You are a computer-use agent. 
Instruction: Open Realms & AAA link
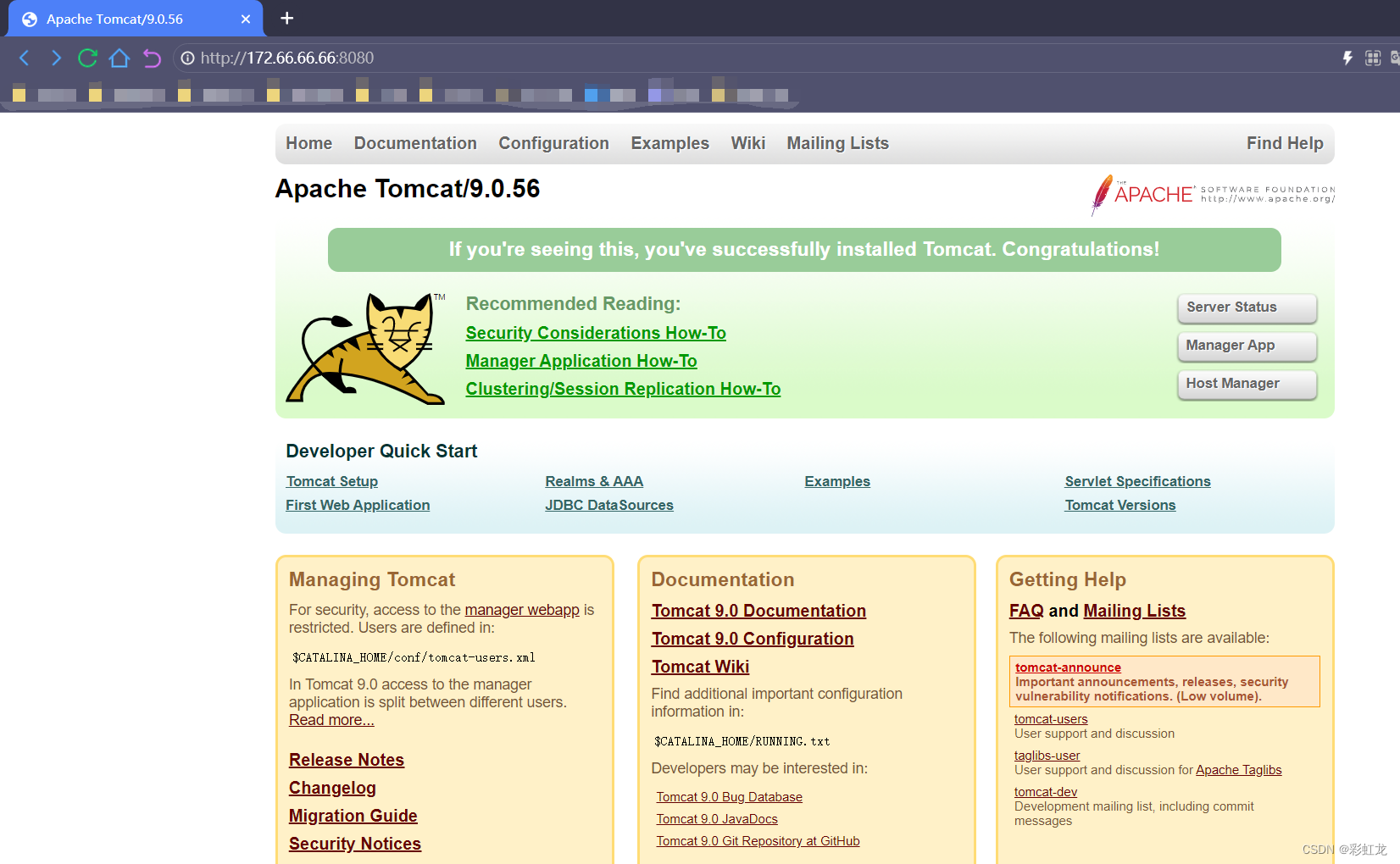[x=594, y=481]
